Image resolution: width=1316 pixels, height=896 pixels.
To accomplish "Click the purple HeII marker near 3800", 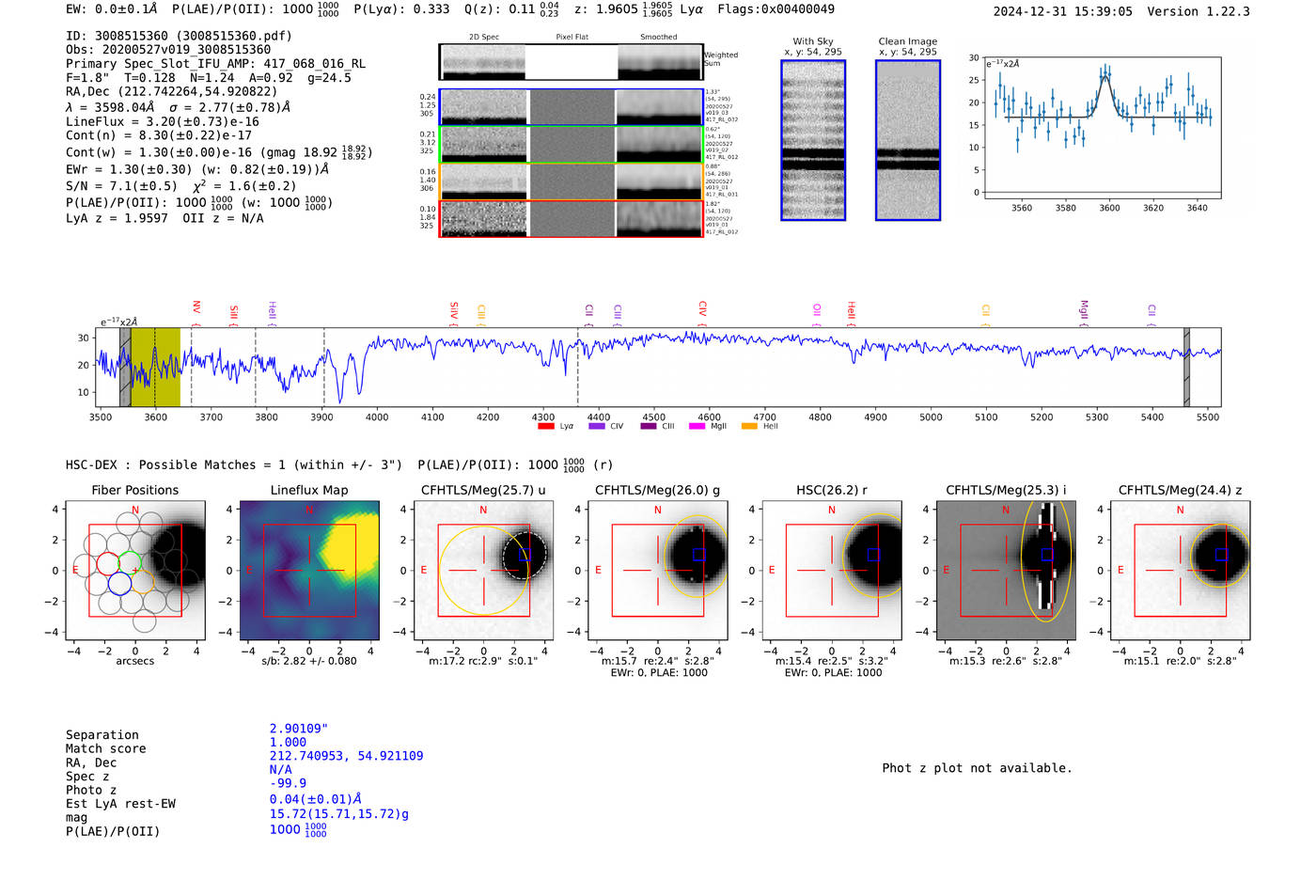I will 272,312.
